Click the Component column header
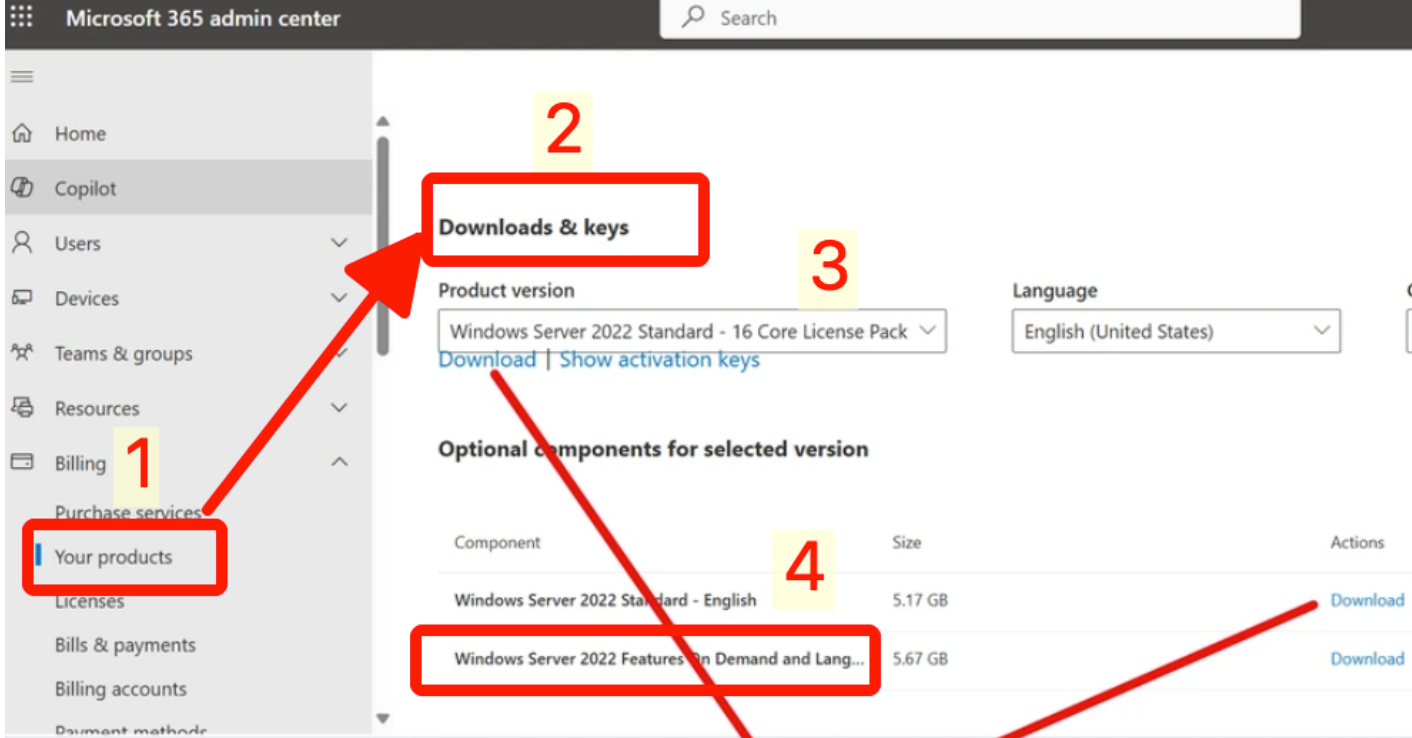The image size is (1412, 738). [497, 542]
